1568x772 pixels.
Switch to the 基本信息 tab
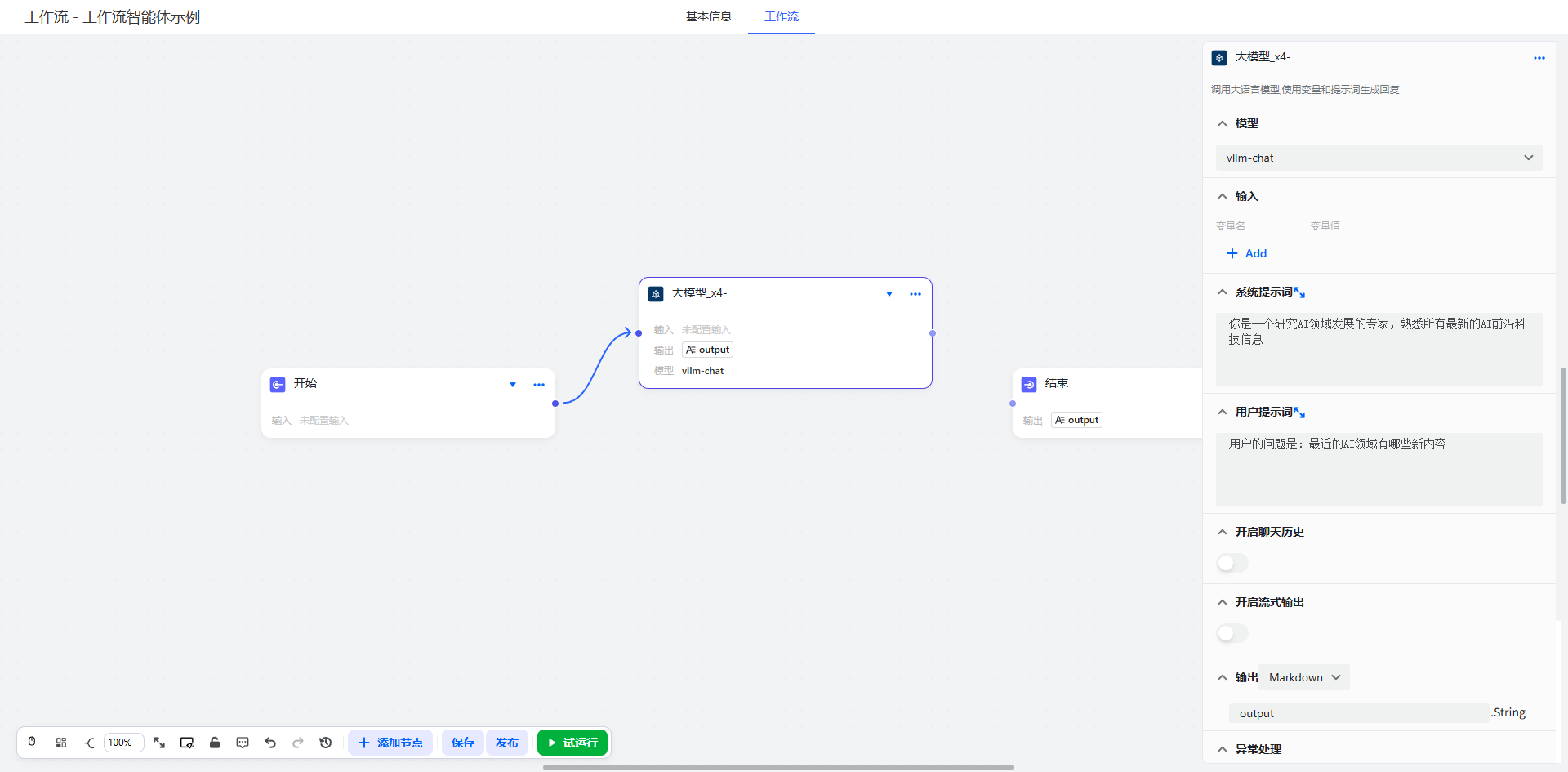pos(708,16)
